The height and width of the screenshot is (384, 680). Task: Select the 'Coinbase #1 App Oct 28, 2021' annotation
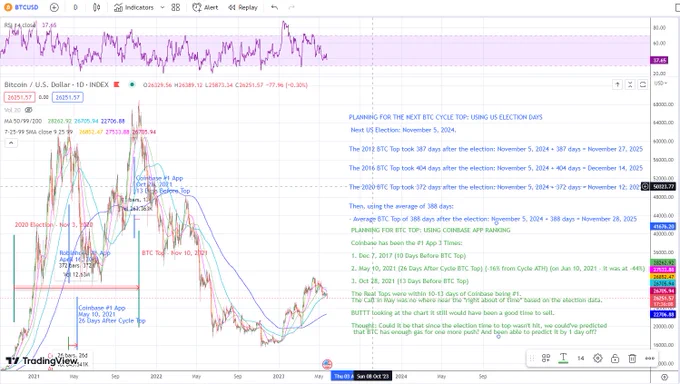click(x=163, y=184)
